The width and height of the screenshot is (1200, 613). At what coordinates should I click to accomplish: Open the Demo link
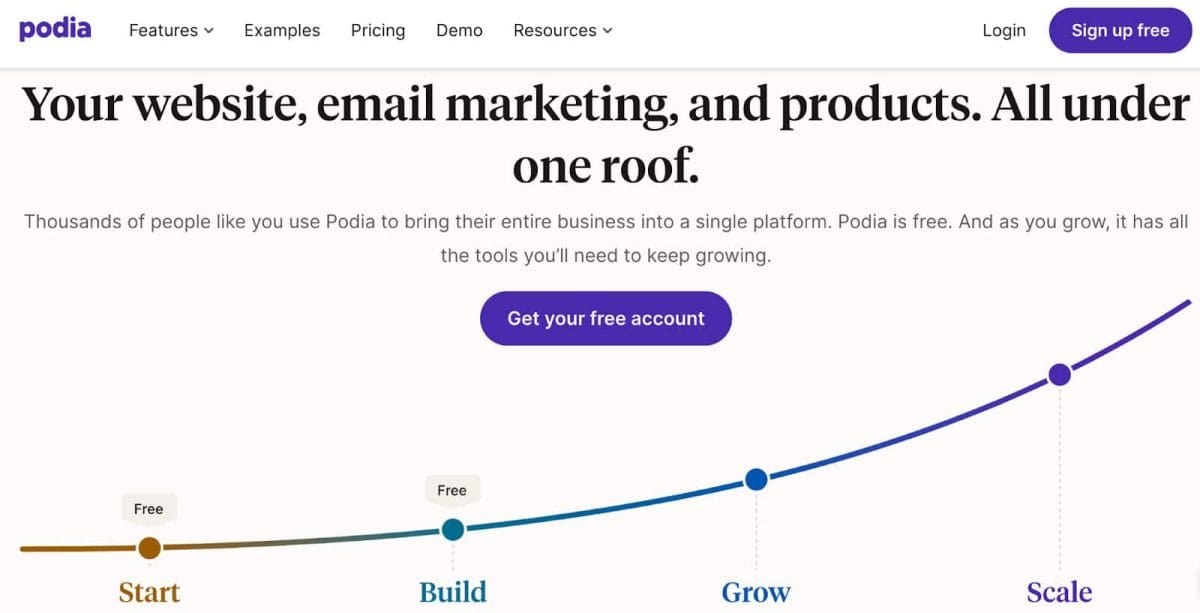coord(459,30)
